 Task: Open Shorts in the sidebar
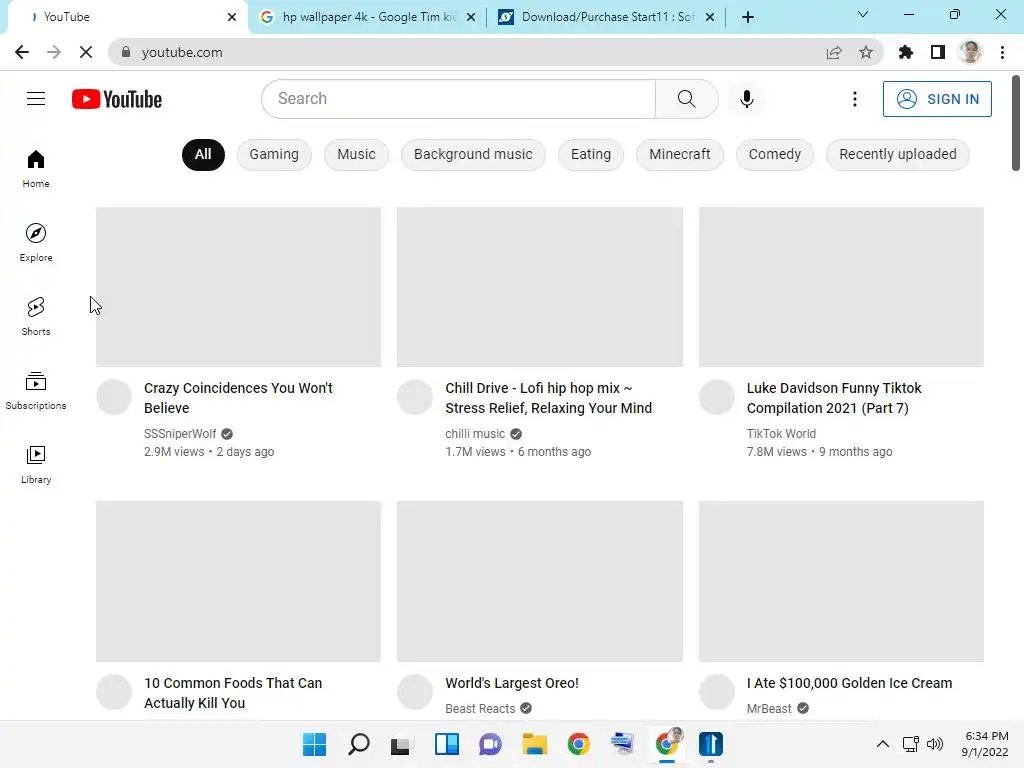pos(36,316)
